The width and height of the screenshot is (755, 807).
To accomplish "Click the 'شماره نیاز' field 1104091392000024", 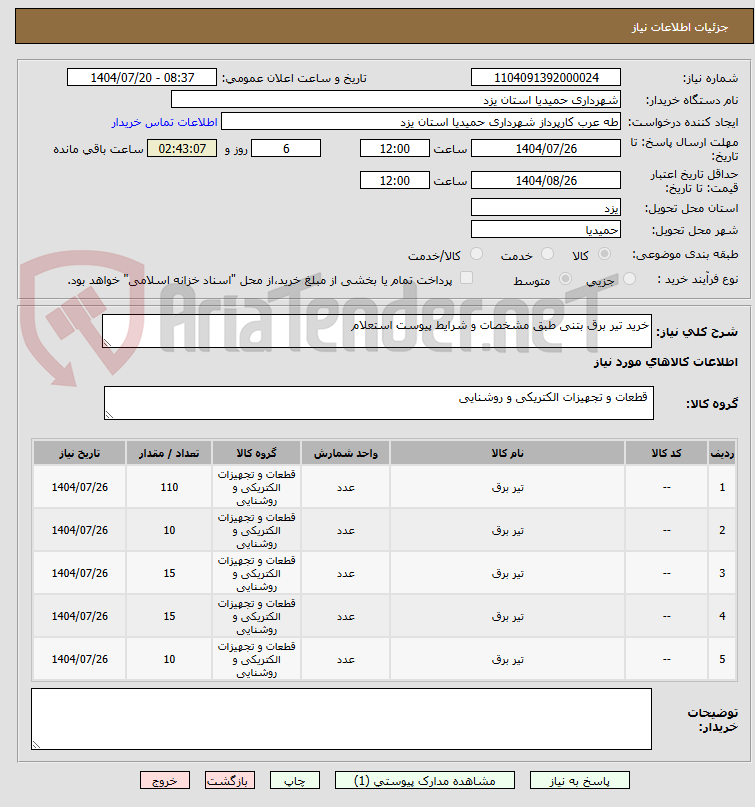I will click(546, 77).
